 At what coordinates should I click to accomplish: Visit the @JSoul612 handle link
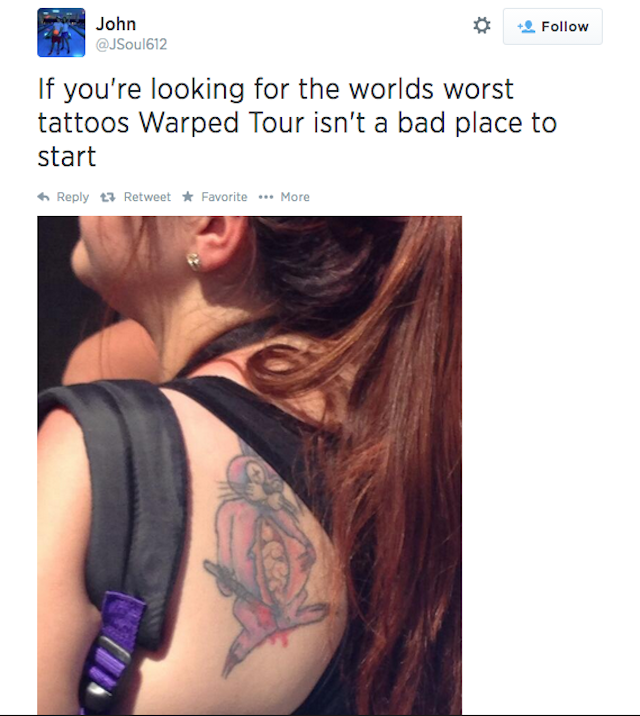click(x=131, y=44)
